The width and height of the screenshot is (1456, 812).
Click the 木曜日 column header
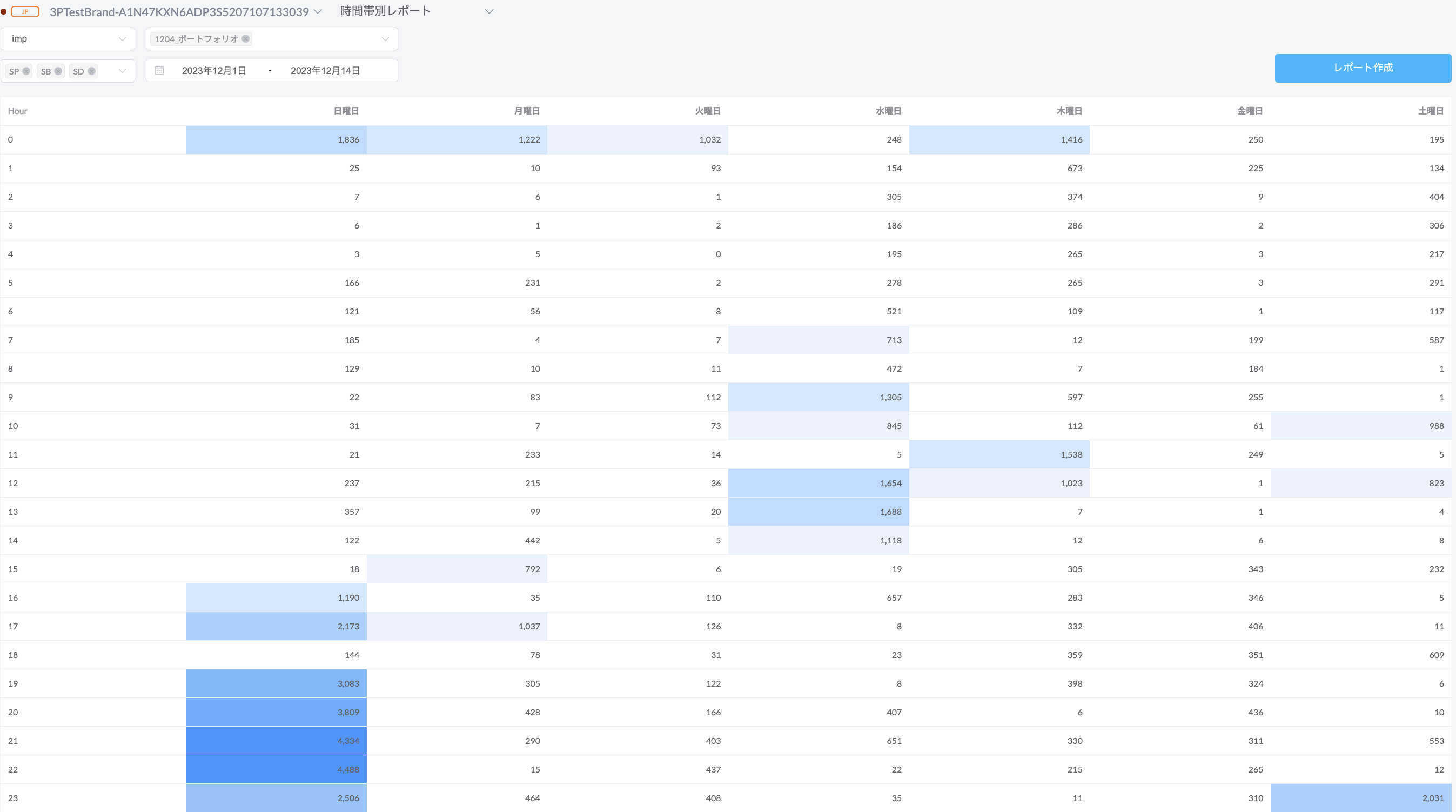(x=1069, y=111)
